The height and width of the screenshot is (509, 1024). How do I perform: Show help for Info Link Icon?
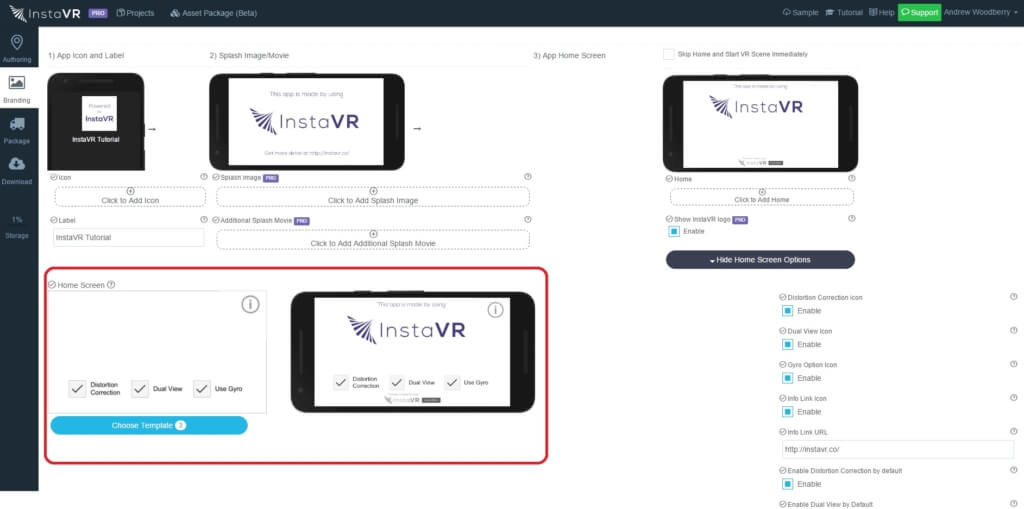(x=1014, y=398)
